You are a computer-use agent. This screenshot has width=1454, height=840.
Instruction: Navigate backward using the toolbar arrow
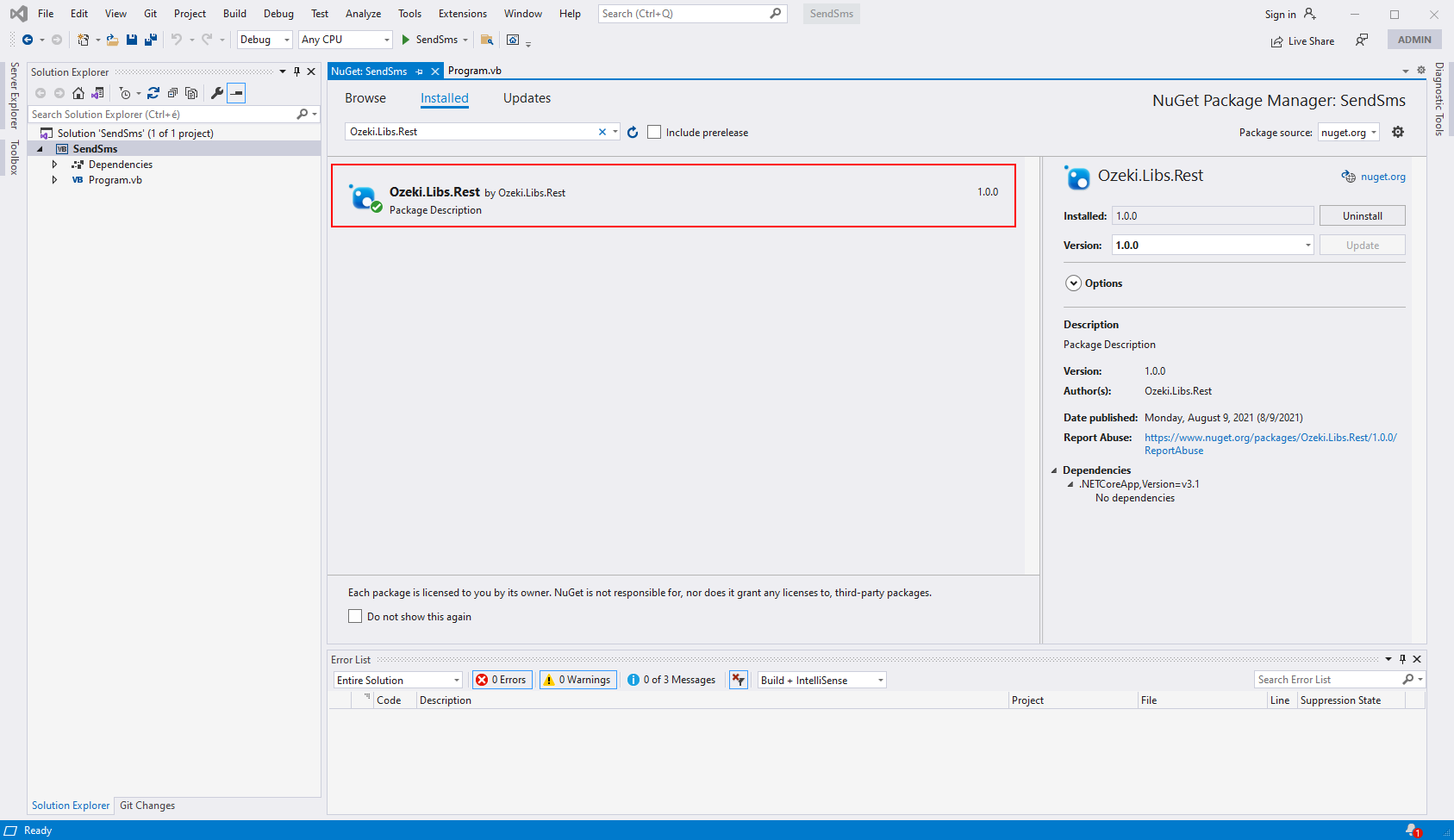(x=28, y=40)
